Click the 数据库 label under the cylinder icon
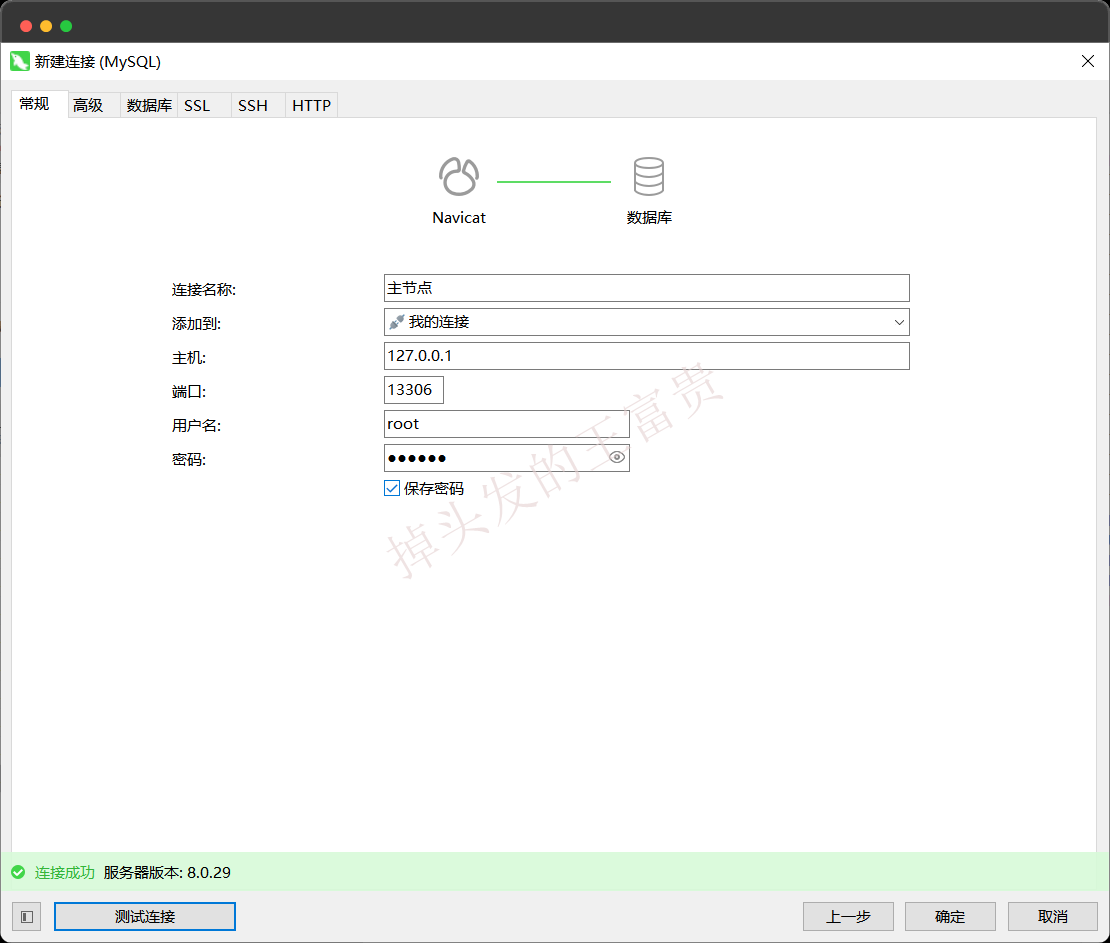 (649, 217)
